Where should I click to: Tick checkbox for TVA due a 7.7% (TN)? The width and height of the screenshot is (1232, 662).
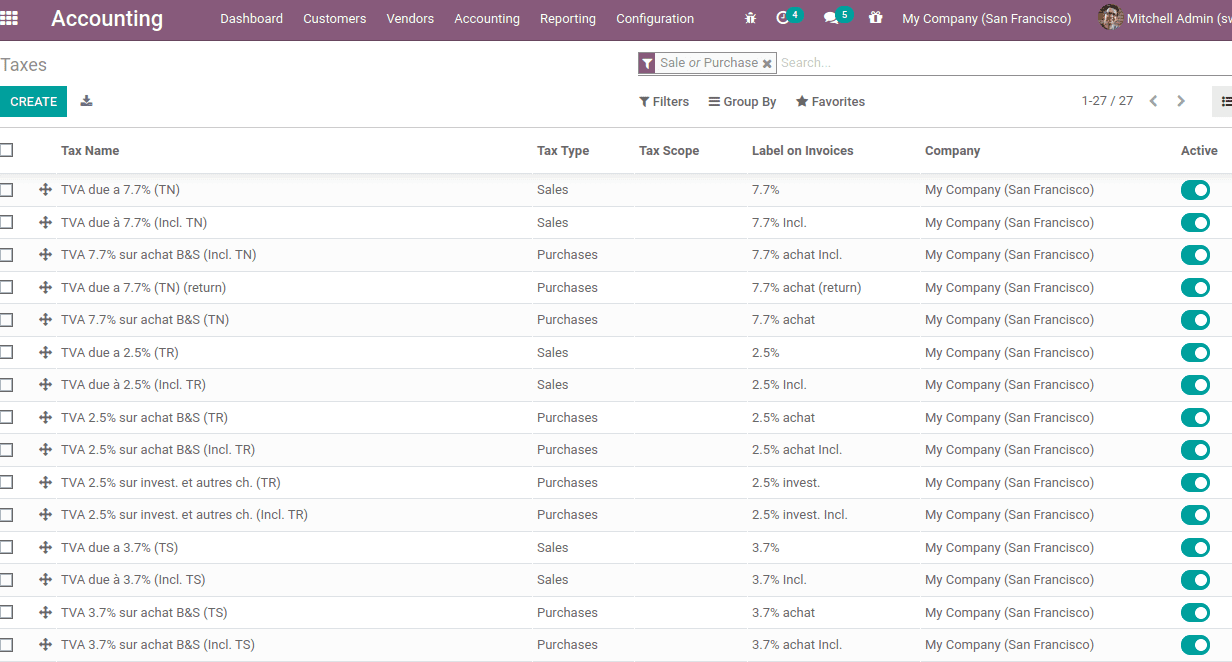[6, 190]
